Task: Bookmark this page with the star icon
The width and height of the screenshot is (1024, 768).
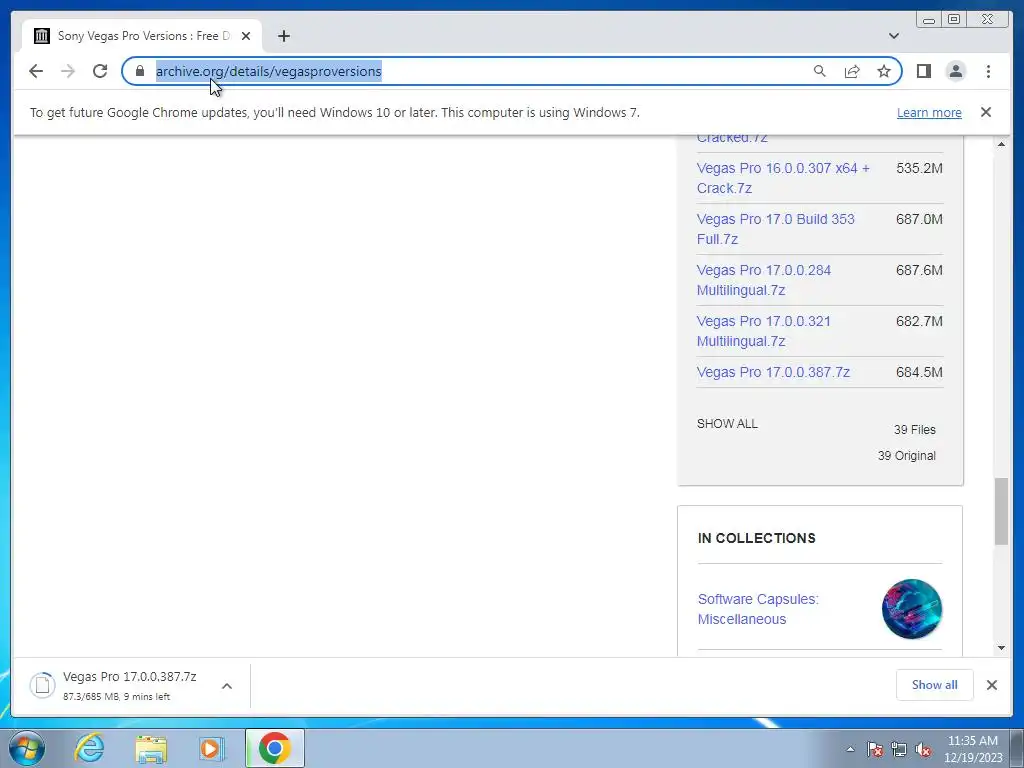Action: 884,71
